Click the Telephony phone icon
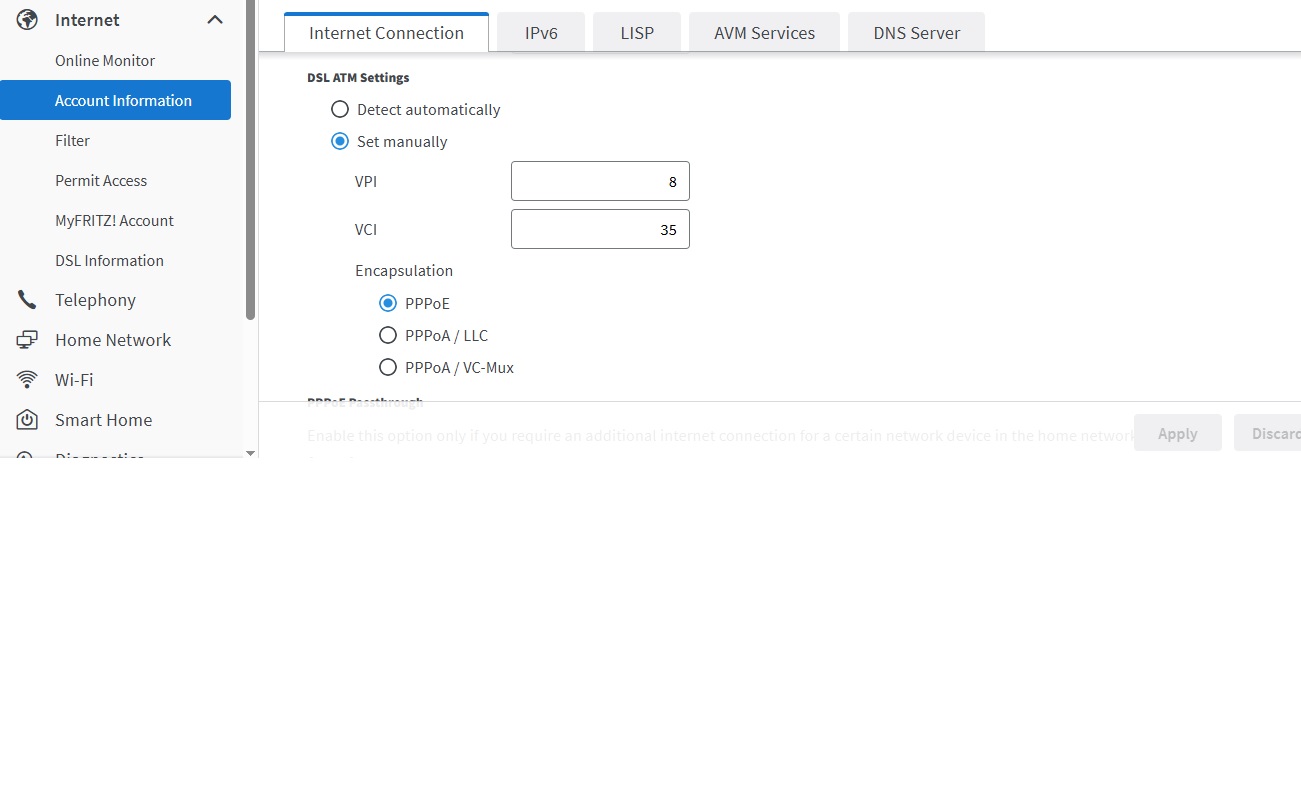Screen dimensions: 1301x800 point(27,300)
